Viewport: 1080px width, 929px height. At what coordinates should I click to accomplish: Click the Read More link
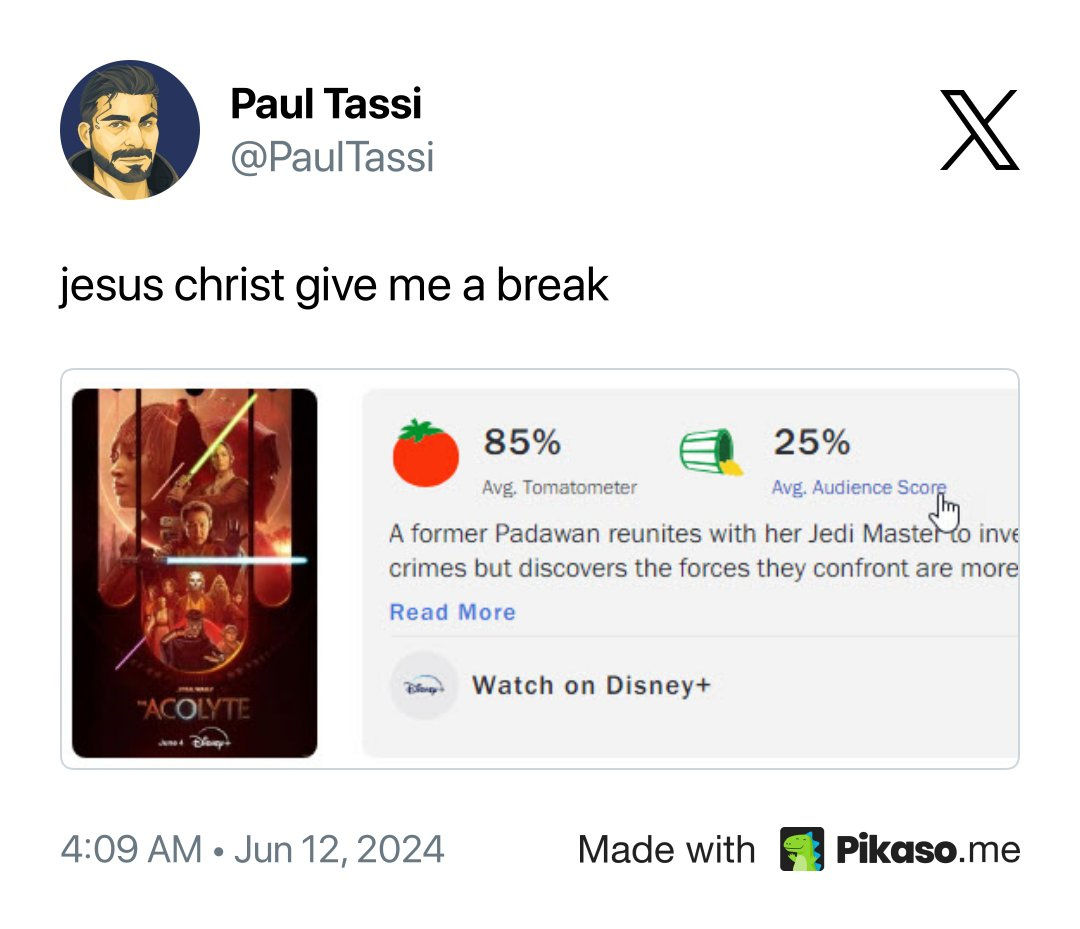(453, 612)
